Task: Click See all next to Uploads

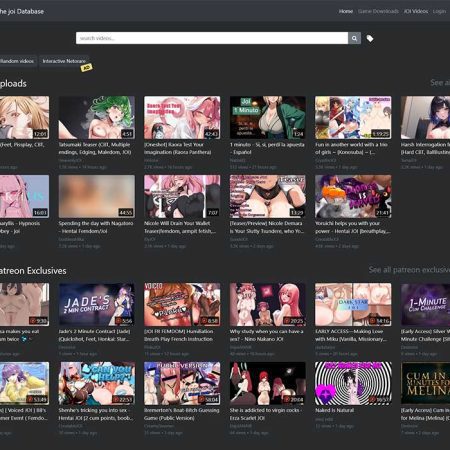Action: pyautogui.click(x=440, y=82)
